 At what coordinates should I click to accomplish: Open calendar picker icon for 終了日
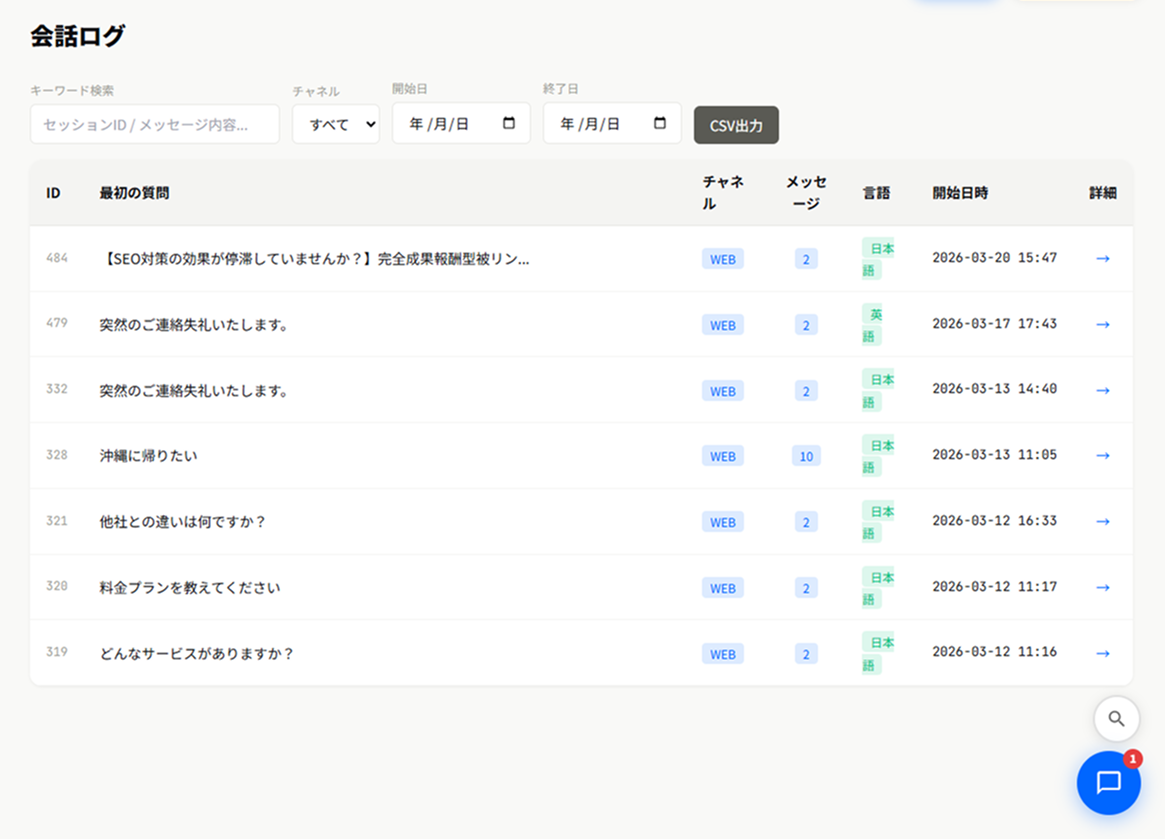tap(660, 123)
